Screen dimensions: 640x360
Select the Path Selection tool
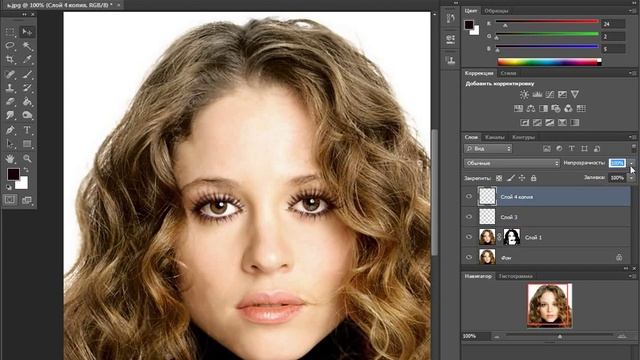coord(10,144)
